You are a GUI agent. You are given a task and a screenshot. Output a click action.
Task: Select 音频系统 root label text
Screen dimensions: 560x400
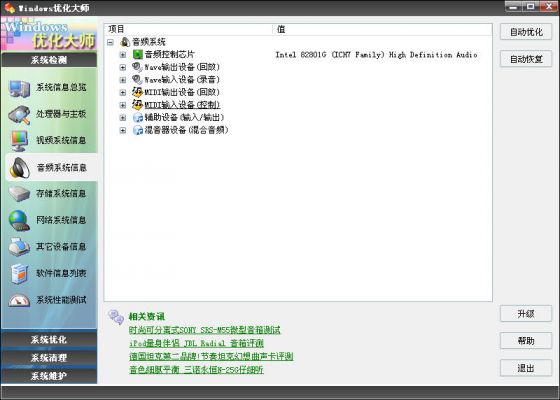click(x=149, y=42)
